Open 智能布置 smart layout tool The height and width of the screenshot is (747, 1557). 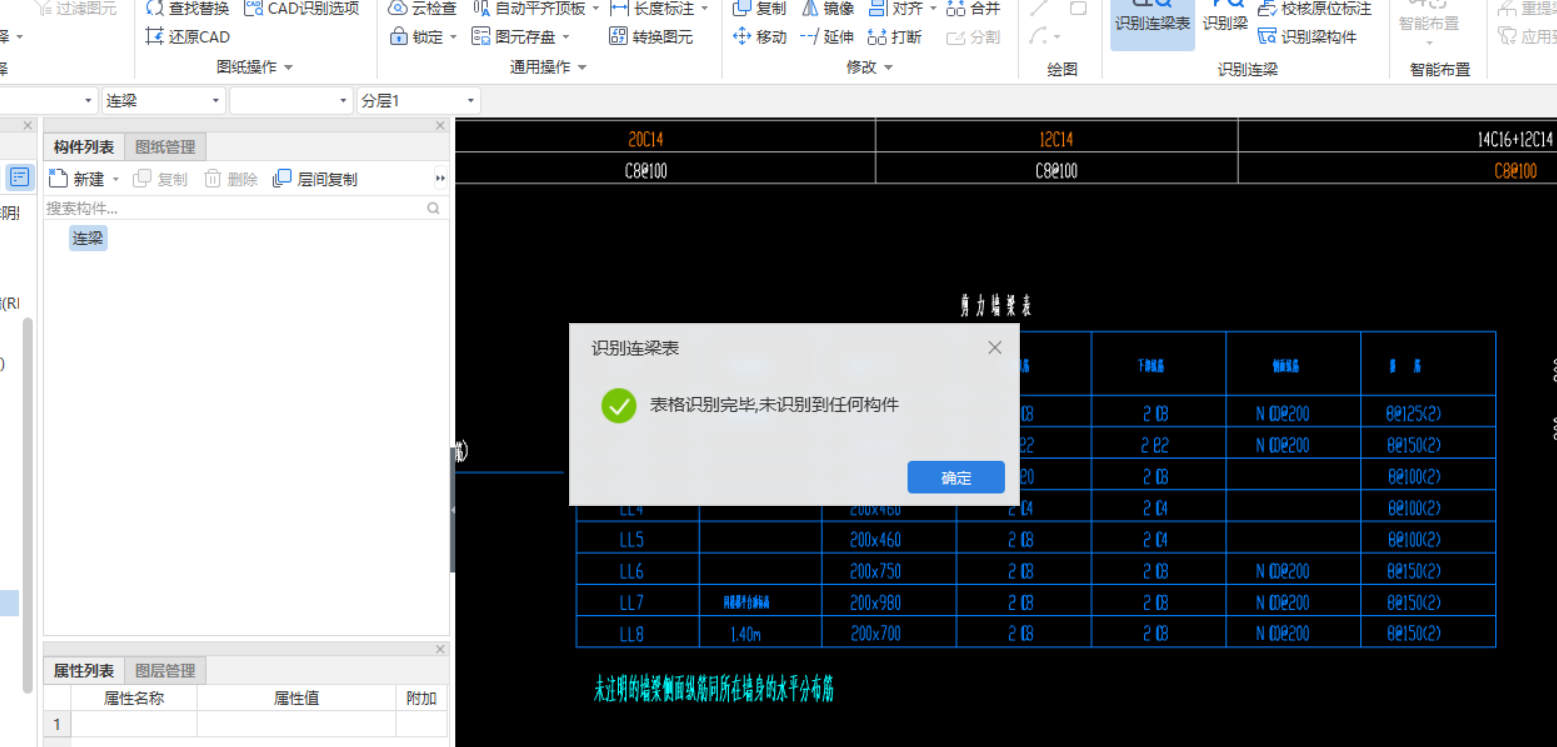click(x=1428, y=22)
